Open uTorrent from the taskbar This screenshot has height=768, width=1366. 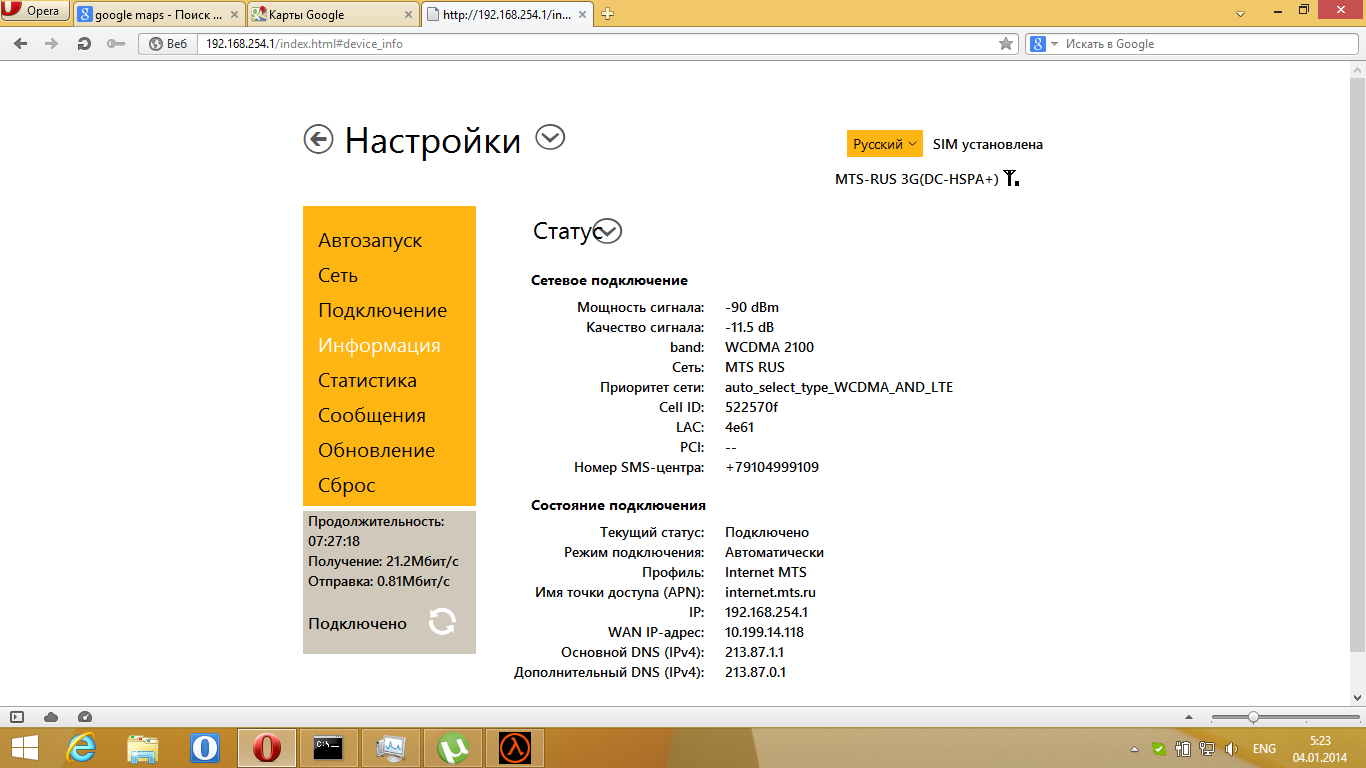453,748
